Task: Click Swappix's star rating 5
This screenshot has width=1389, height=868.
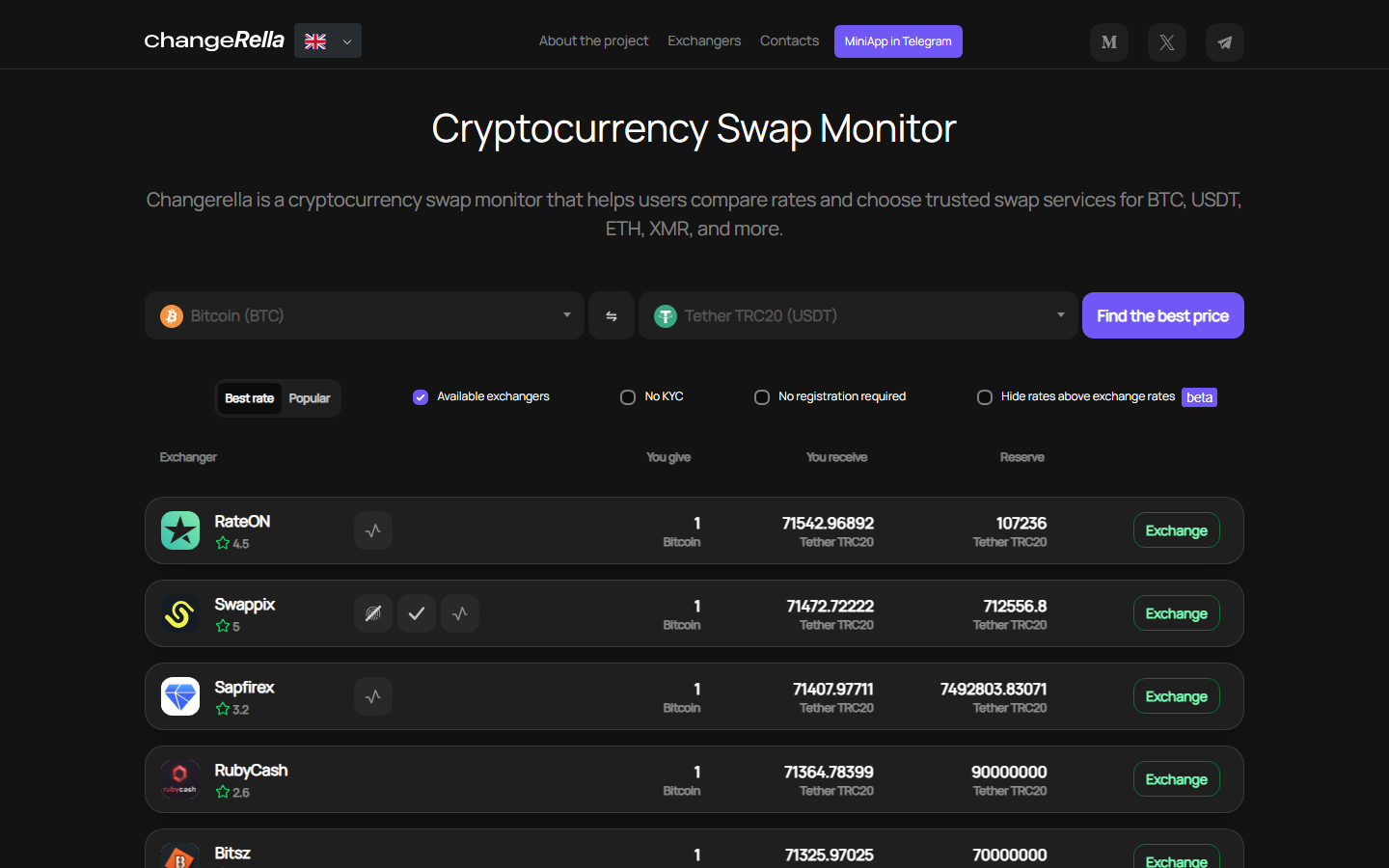Action: [228, 626]
